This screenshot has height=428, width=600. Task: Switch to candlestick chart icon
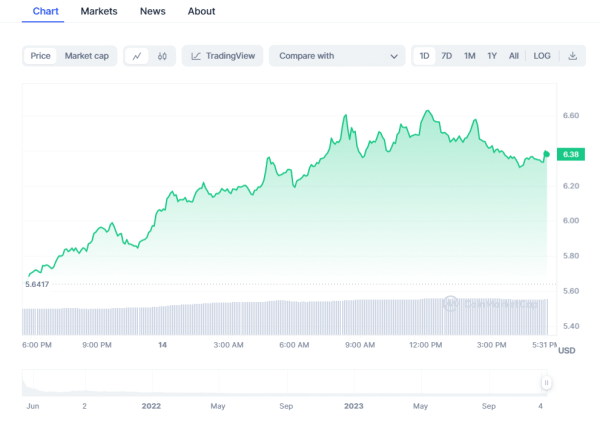click(163, 56)
